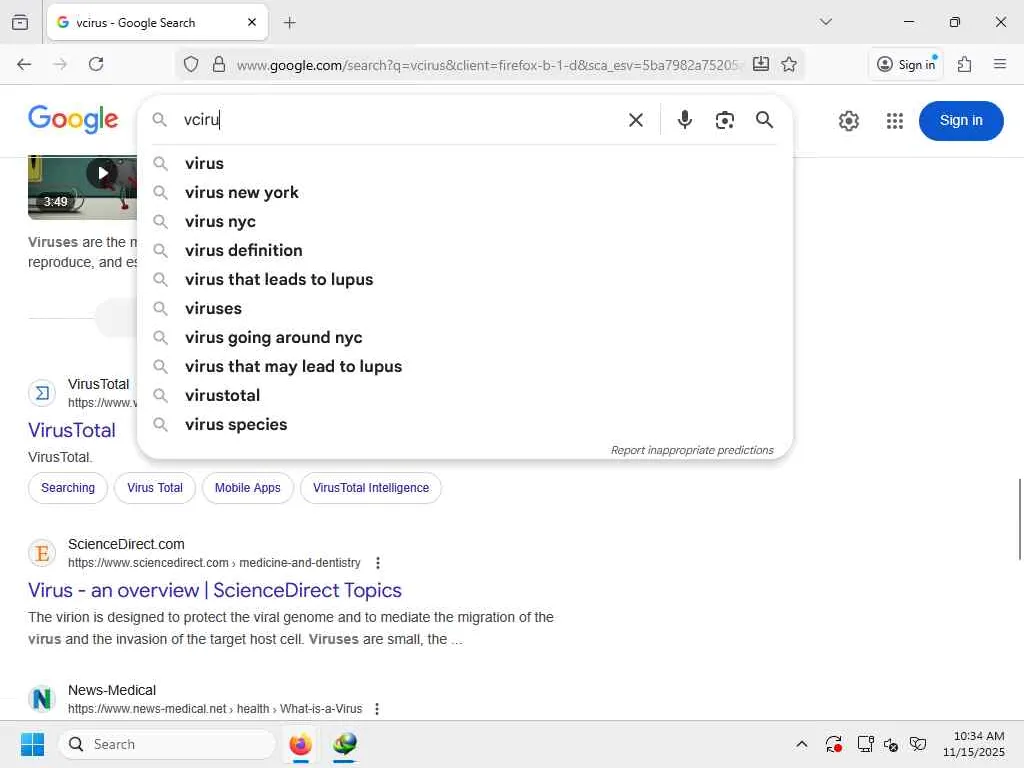Choose suggestion 'virus that leads to lupus'
The image size is (1024, 768).
point(465,280)
